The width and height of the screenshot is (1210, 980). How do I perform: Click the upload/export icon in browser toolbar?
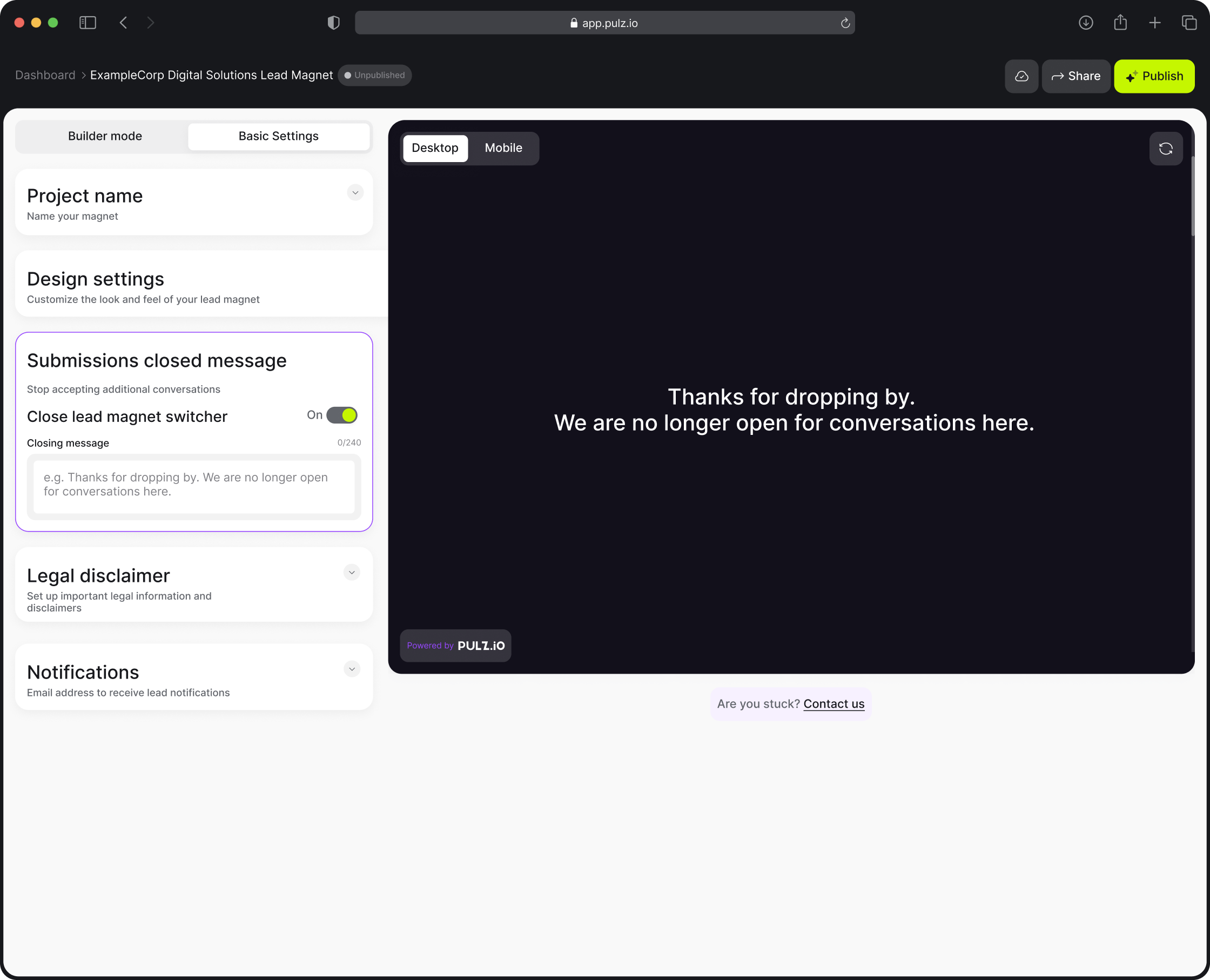point(1121,22)
